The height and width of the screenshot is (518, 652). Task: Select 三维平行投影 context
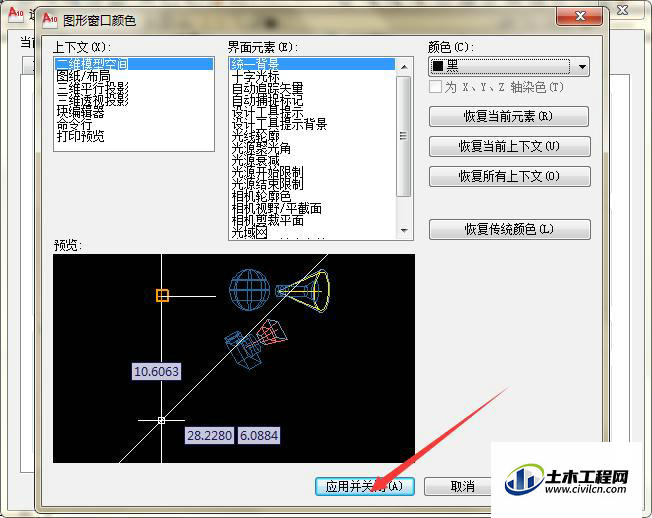(x=92, y=88)
